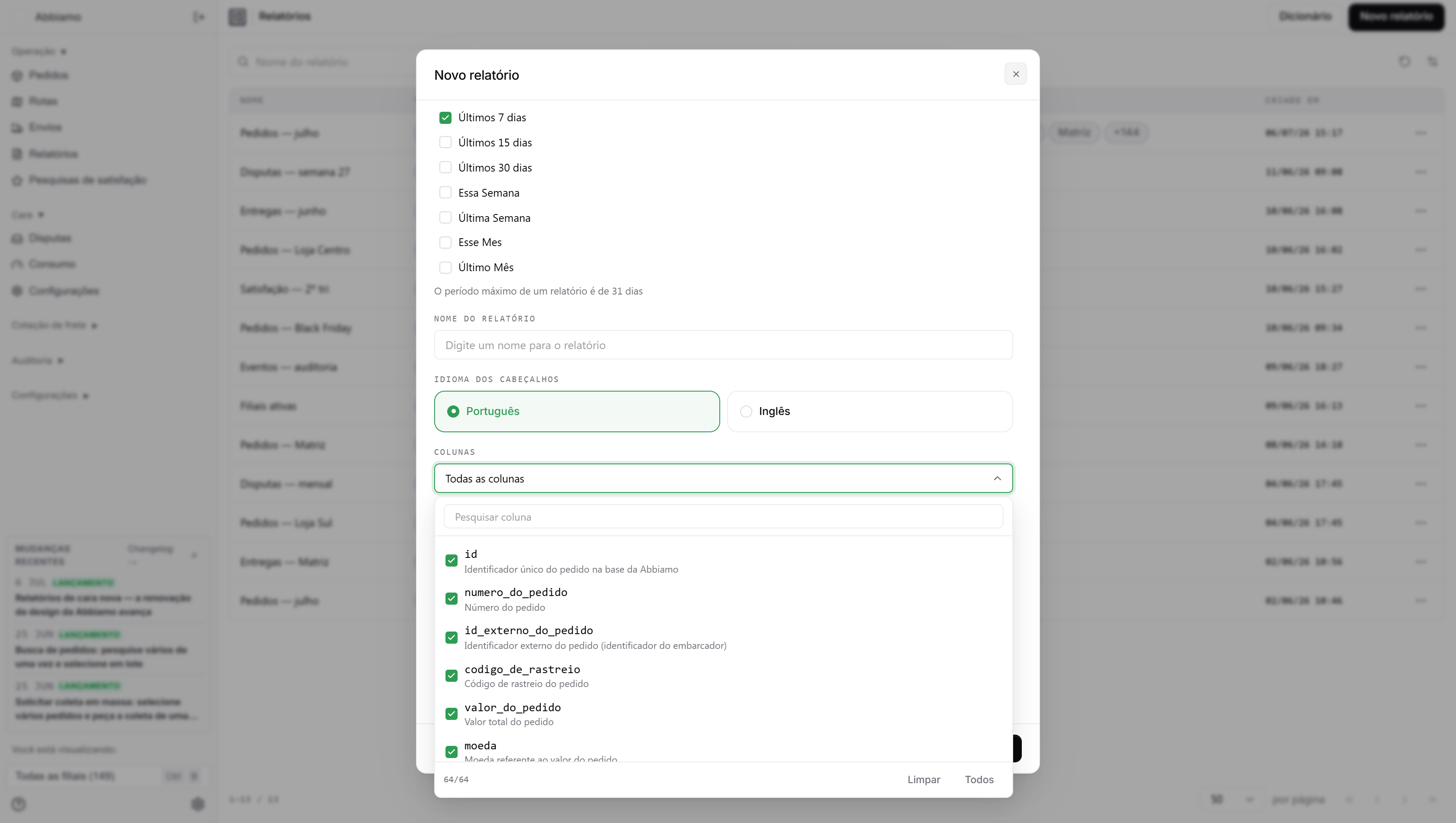Expand the Auditoria sidebar section
The image size is (1456, 823).
[37, 360]
